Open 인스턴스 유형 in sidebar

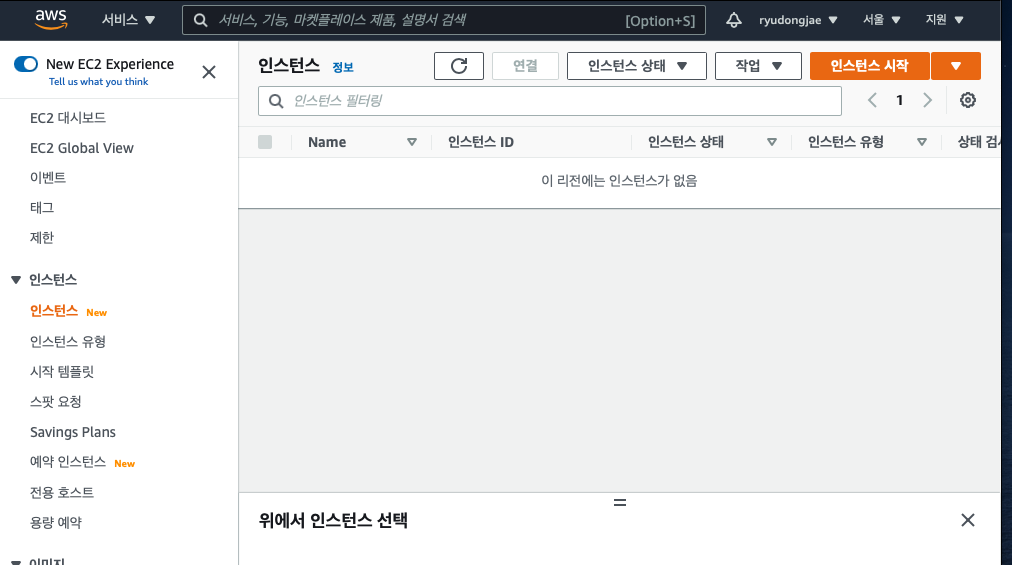click(68, 342)
